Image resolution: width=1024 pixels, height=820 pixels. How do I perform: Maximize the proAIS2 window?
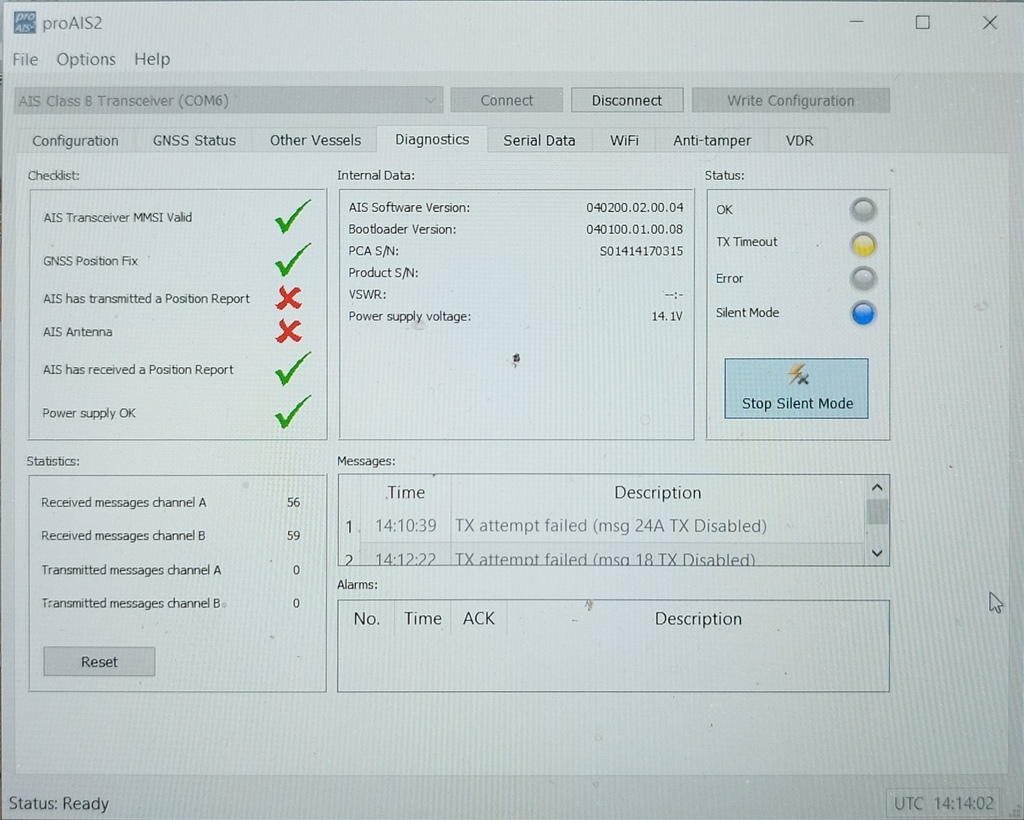point(923,22)
